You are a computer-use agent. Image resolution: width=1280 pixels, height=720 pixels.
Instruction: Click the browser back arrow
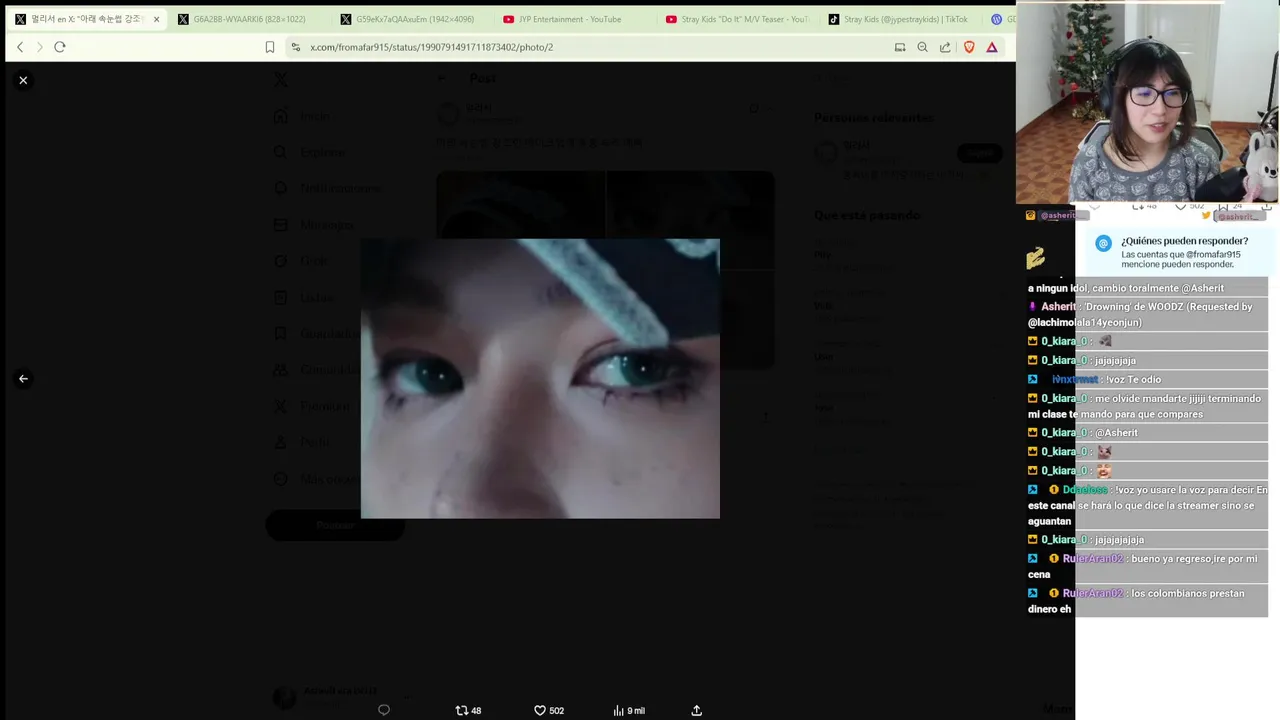(20, 47)
